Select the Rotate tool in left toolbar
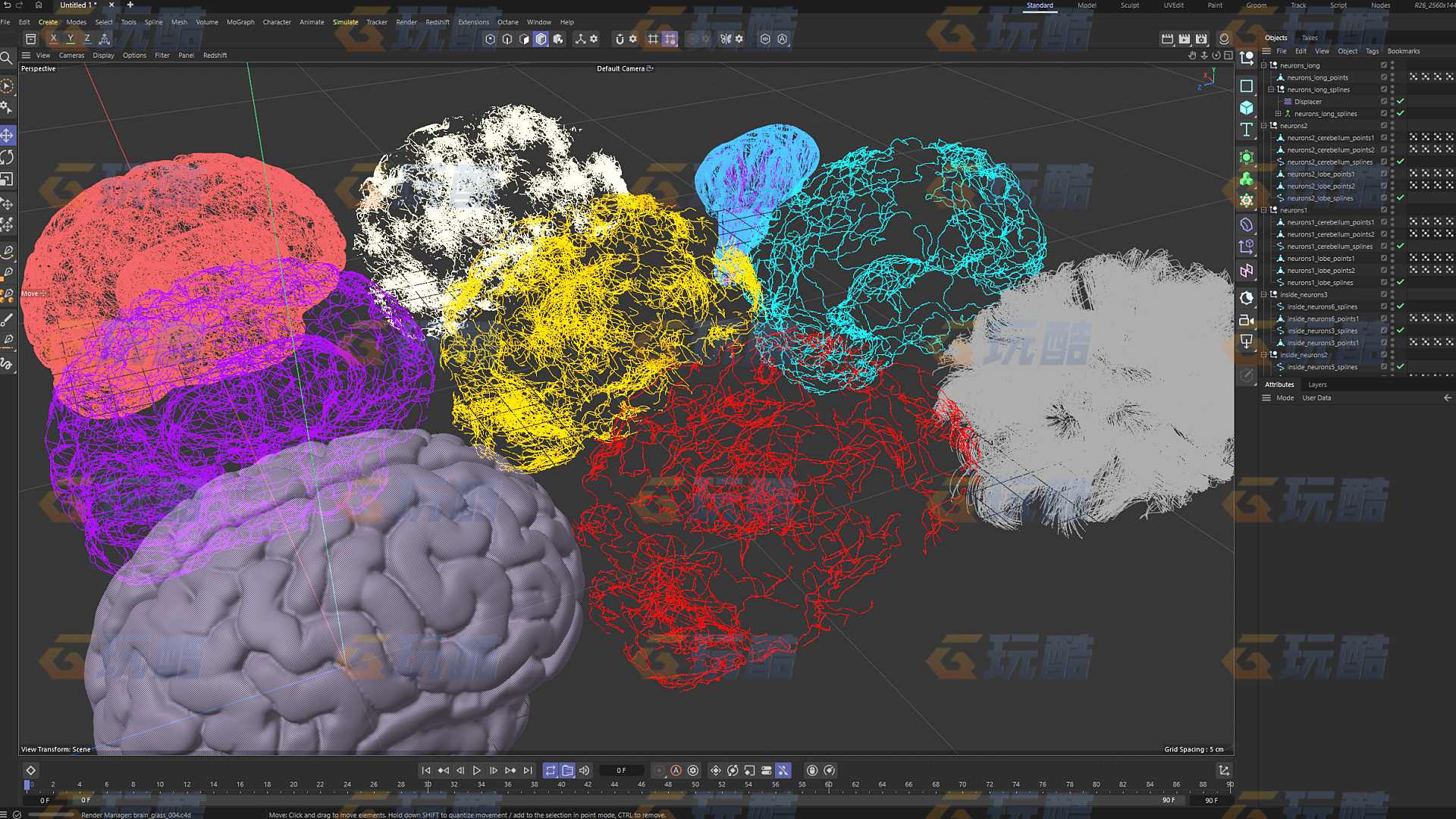 click(7, 157)
